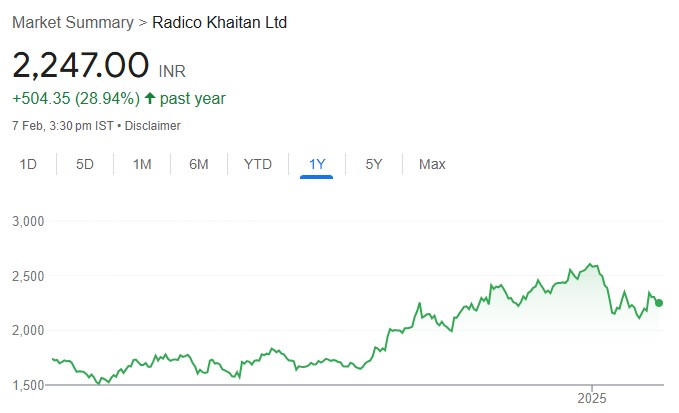Click the Radico Khaitan Ltd title

tap(219, 22)
